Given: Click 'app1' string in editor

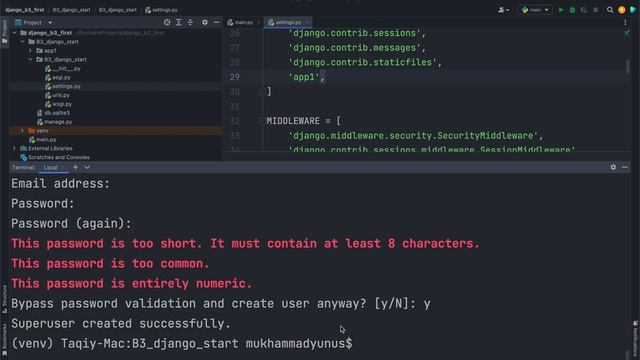Looking at the screenshot, I should 304,77.
